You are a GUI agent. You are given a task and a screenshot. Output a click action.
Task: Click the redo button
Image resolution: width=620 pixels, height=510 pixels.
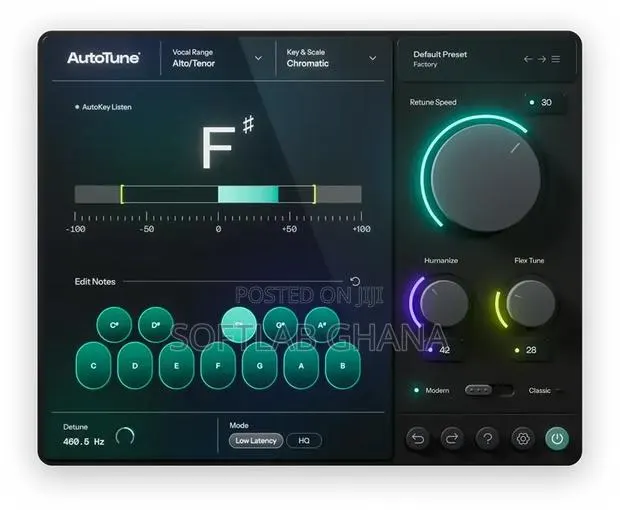click(452, 438)
